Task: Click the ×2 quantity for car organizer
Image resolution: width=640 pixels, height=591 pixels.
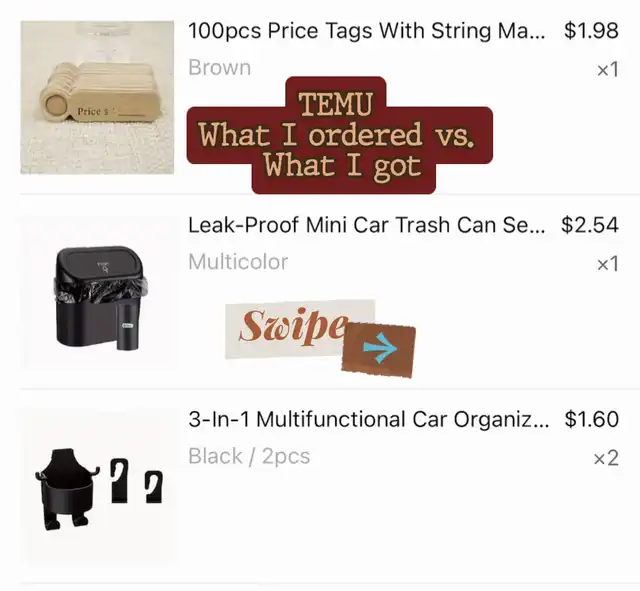Action: pos(606,458)
